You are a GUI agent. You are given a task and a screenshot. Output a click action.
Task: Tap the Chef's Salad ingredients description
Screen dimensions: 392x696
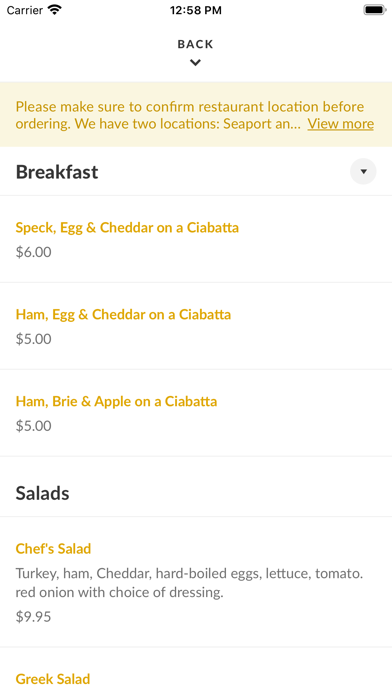190,583
